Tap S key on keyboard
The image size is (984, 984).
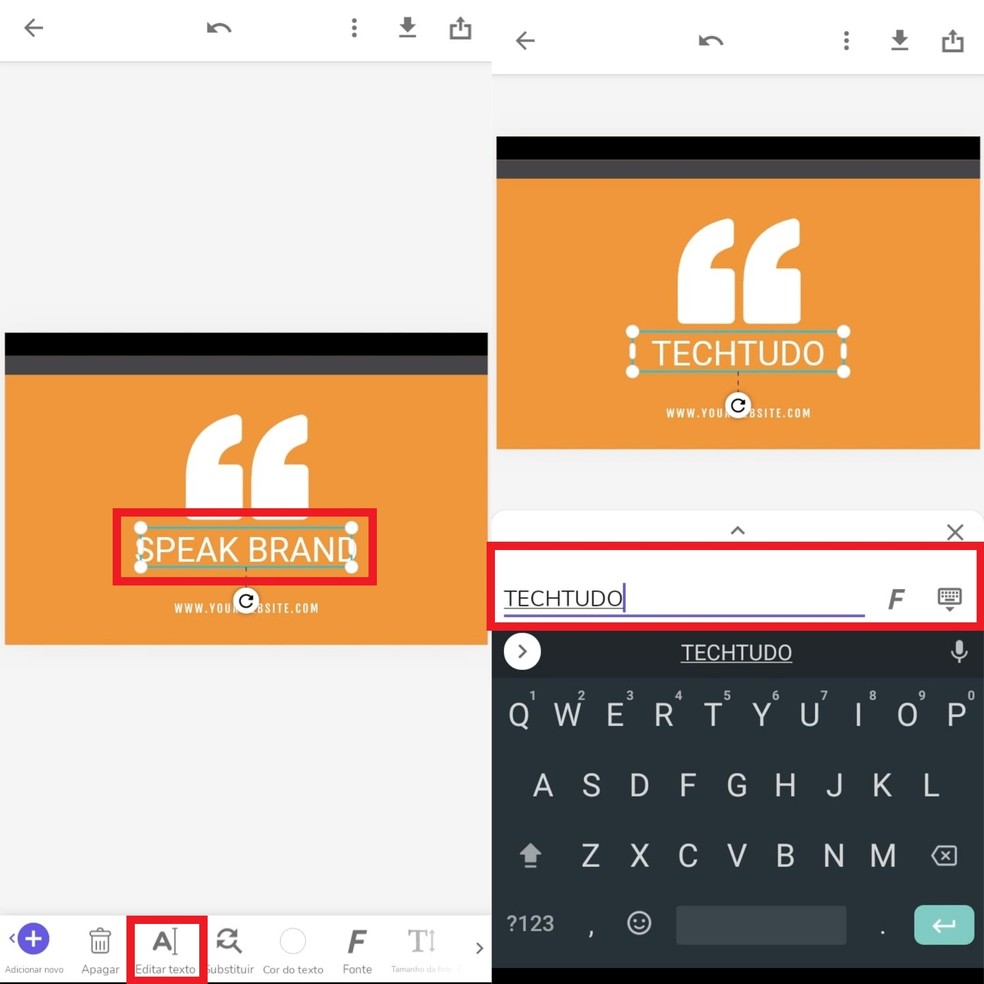coord(591,785)
